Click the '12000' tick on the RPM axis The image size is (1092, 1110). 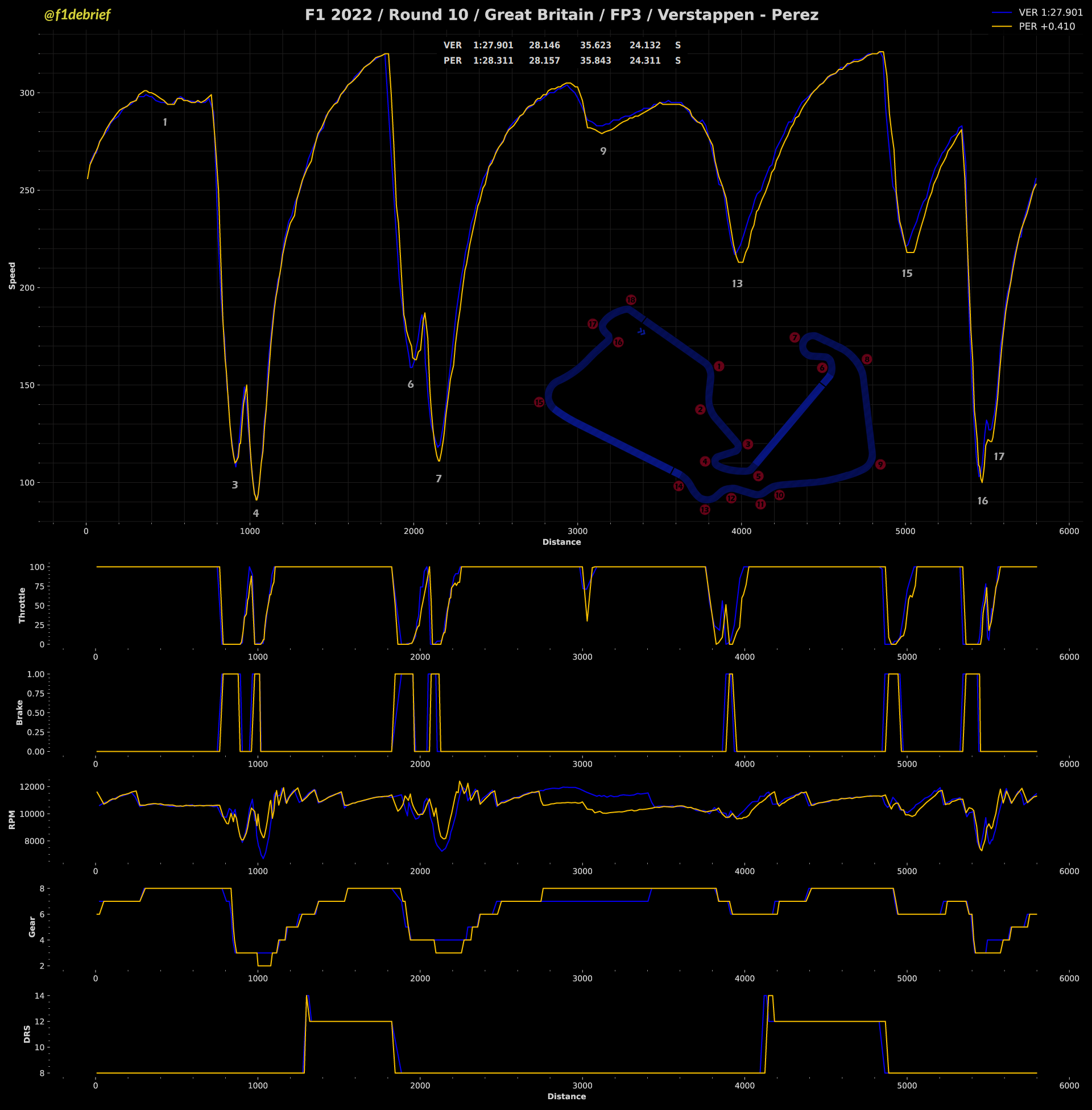[x=31, y=786]
